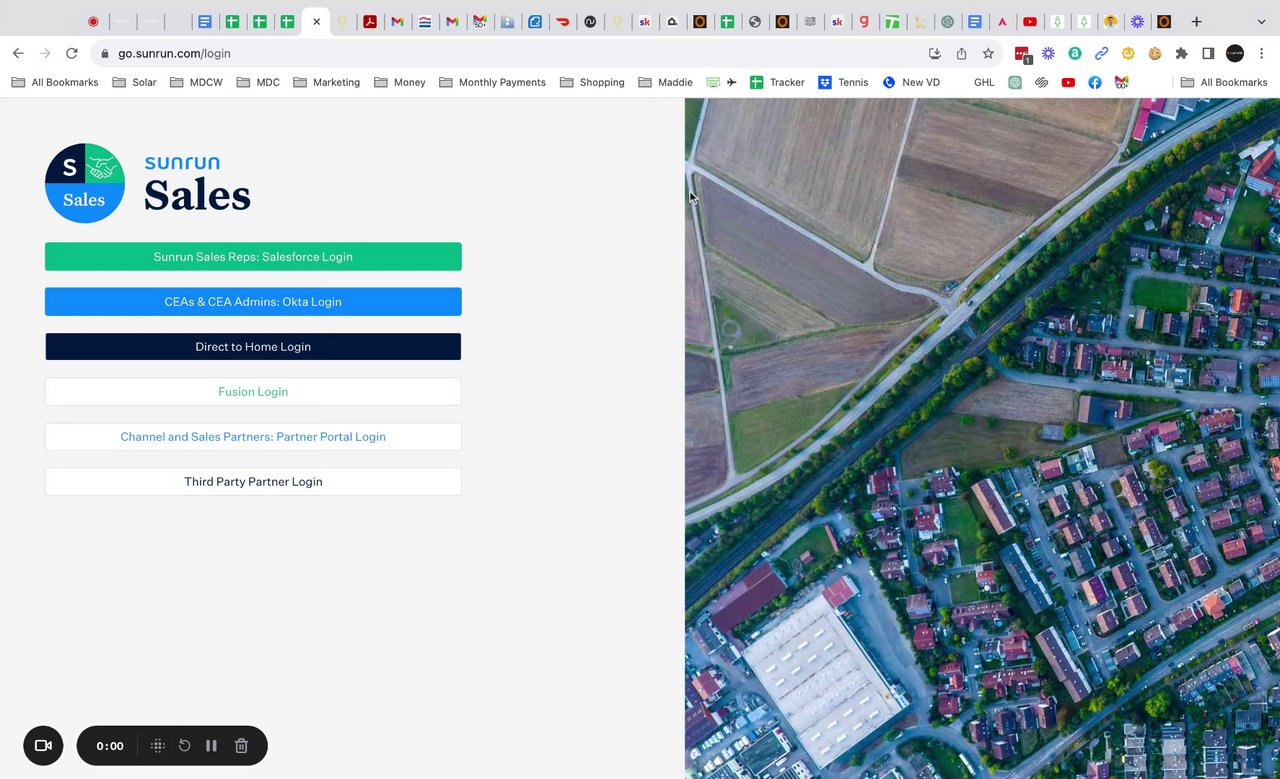
Task: Open the MDC bookmarks folder
Action: point(258,82)
